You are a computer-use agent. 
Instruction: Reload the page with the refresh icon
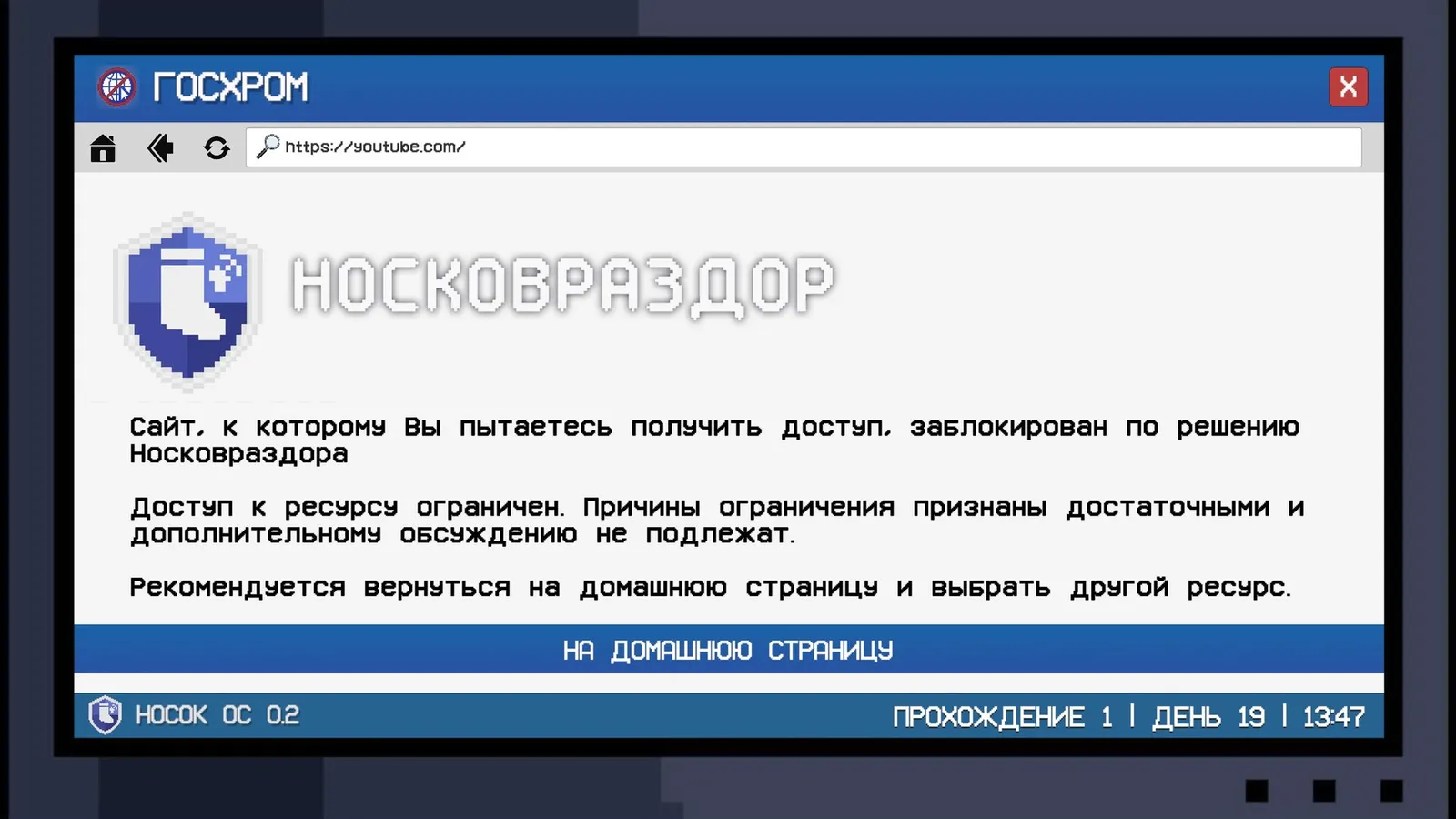217,147
